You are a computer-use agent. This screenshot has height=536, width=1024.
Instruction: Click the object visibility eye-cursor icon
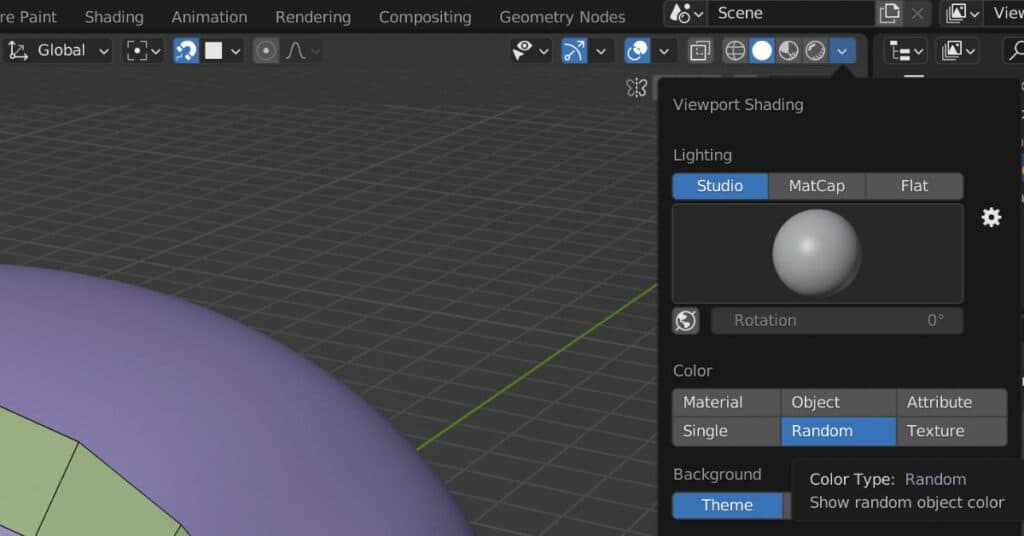click(522, 51)
